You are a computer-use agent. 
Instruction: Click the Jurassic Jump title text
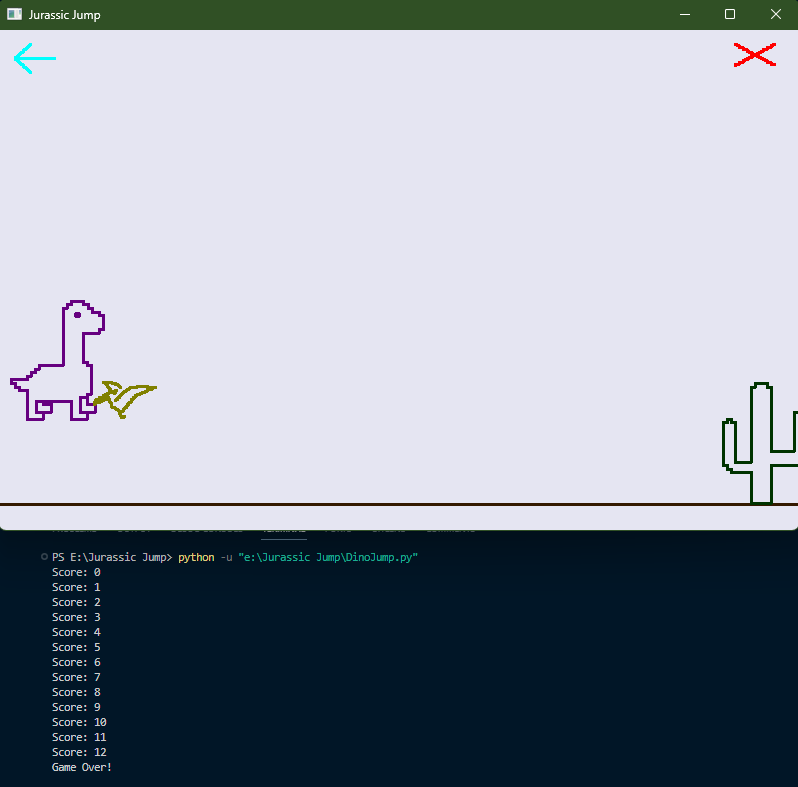tap(64, 15)
